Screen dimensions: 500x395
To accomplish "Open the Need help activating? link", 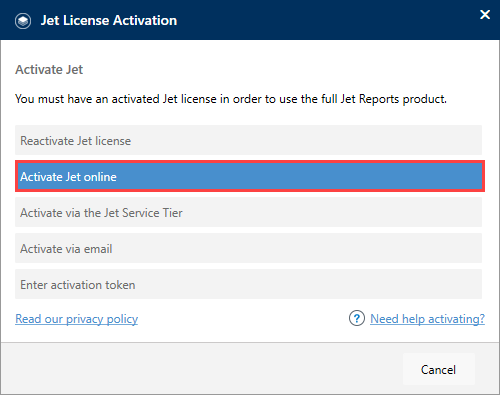I will coord(427,319).
